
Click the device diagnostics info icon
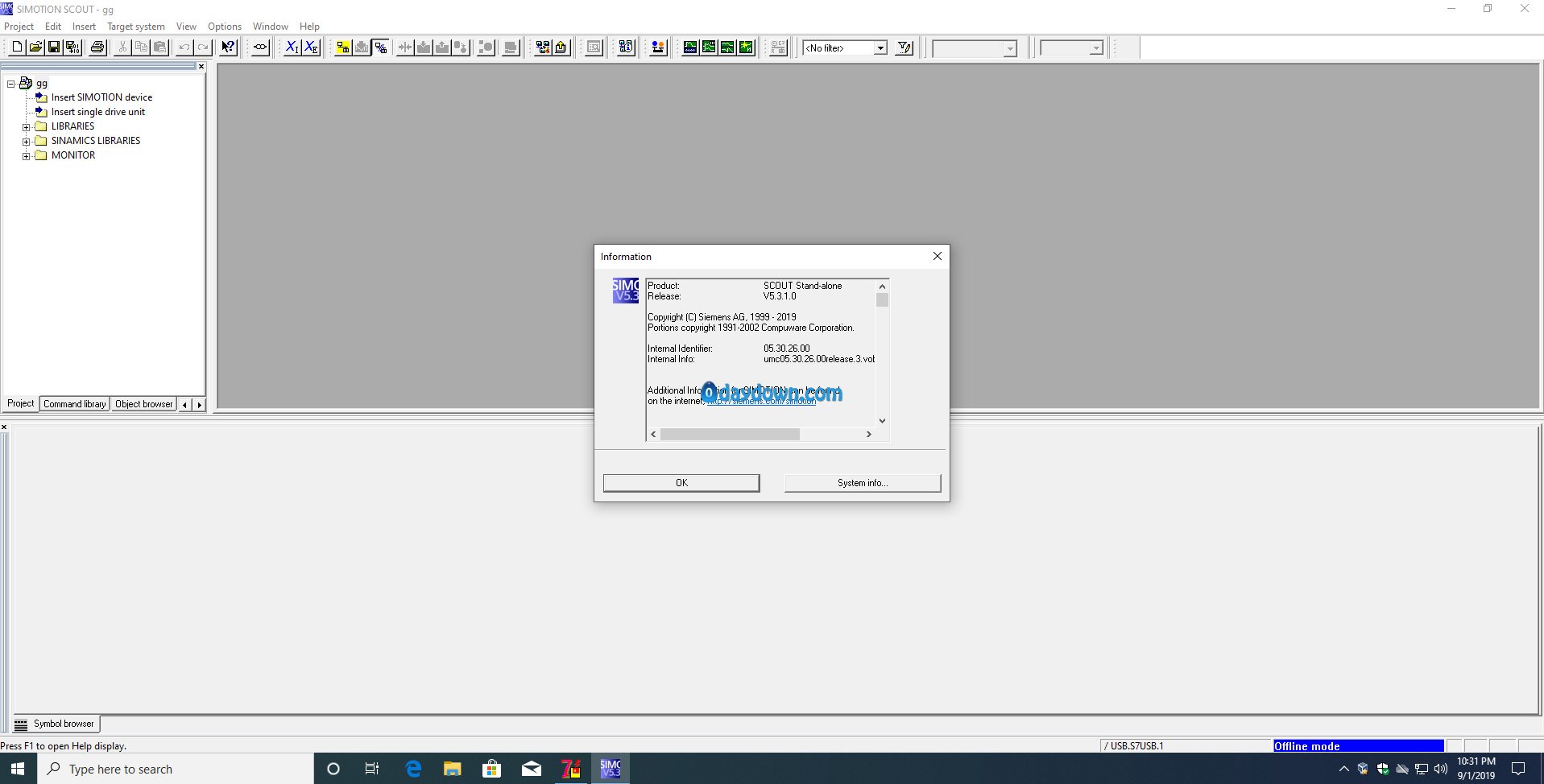point(627,47)
